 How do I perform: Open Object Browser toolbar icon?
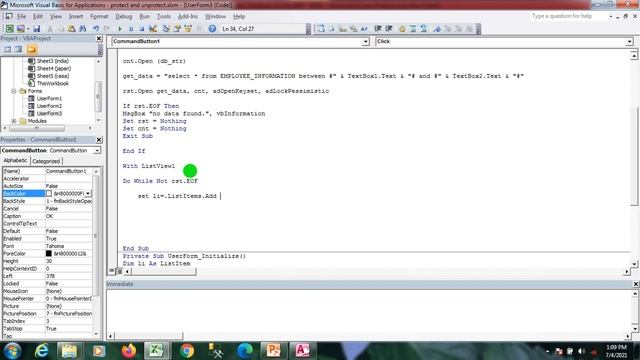[x=188, y=29]
